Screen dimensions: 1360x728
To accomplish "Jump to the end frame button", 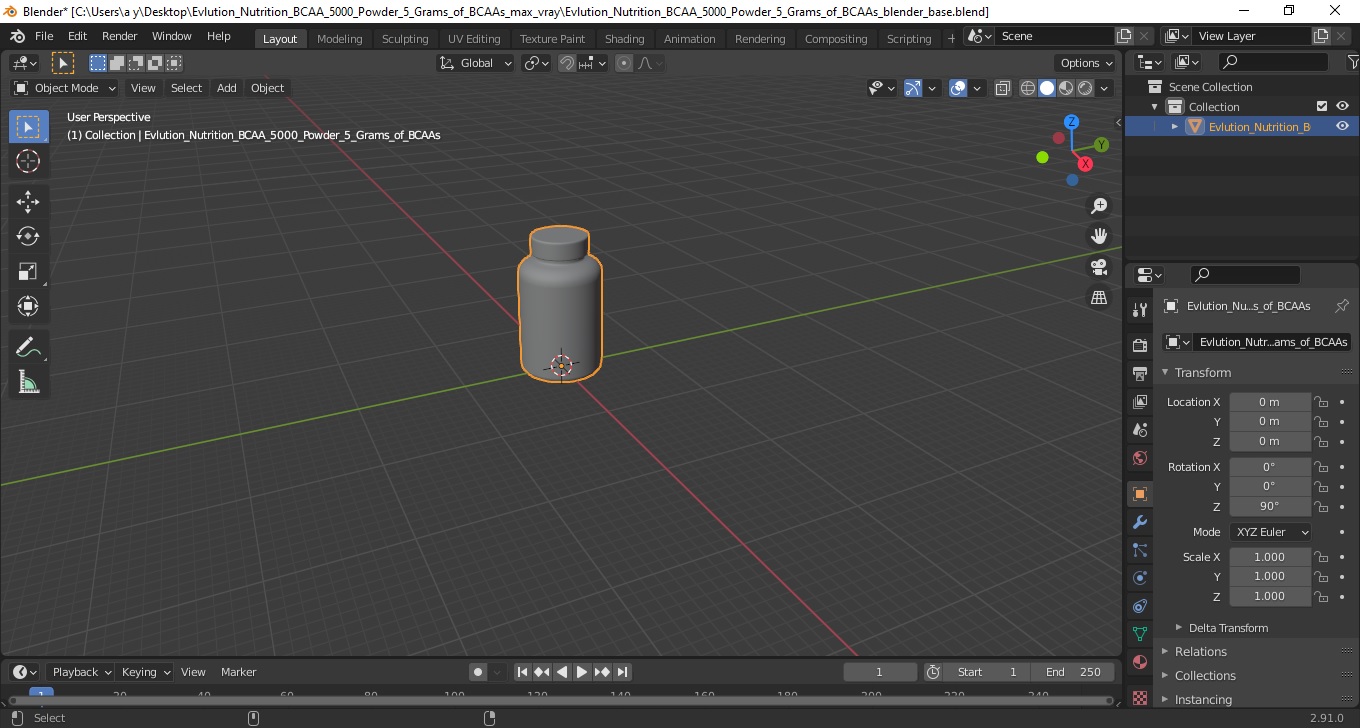I will [x=622, y=672].
